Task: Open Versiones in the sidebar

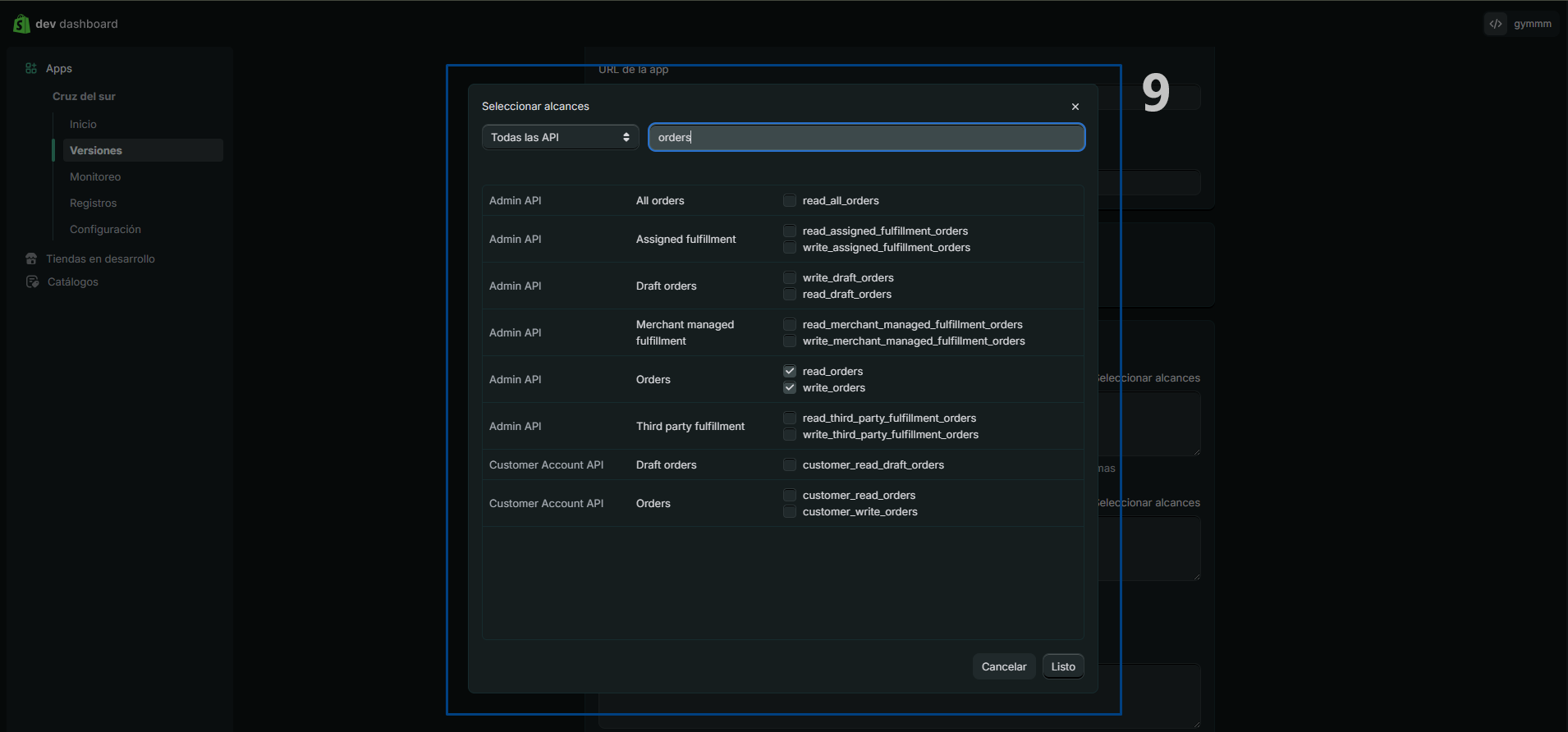Action: click(96, 150)
